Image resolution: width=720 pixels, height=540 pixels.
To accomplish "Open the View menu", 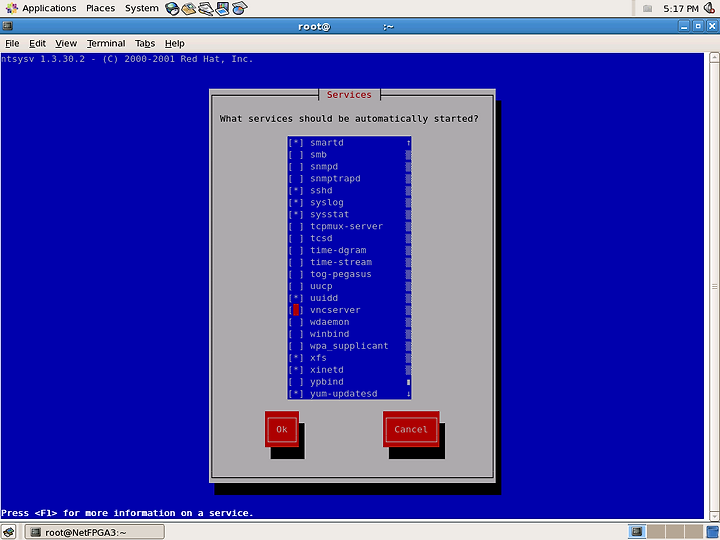I will click(x=66, y=43).
